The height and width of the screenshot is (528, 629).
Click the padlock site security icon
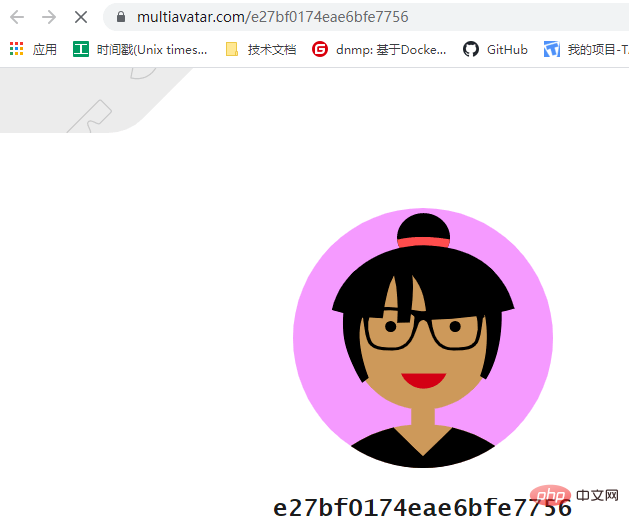120,17
